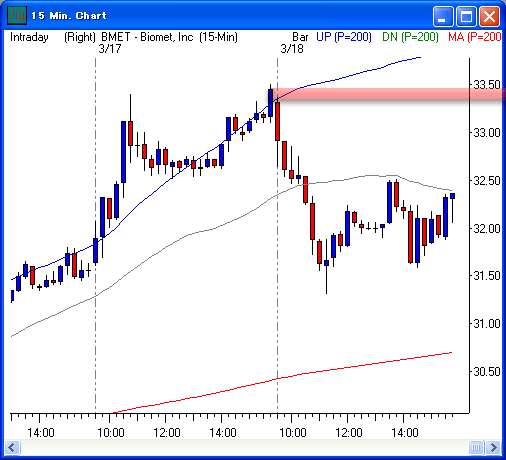Select the DN (P=200) indicator label

tap(410, 37)
